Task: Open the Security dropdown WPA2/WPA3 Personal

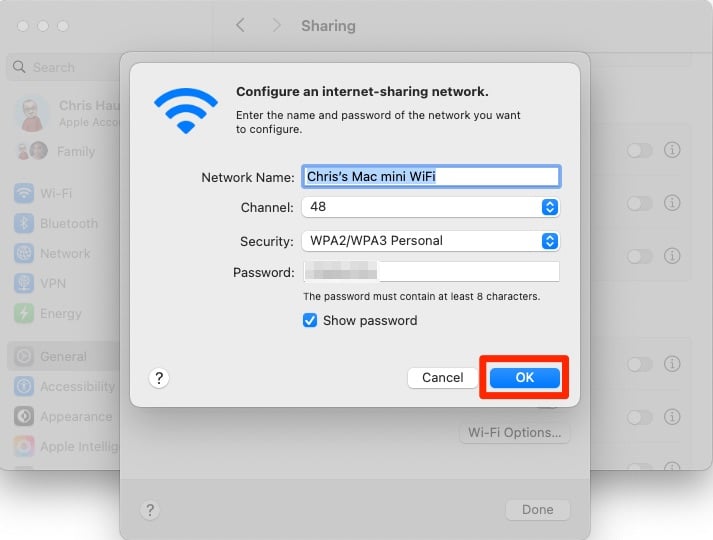Action: pos(431,241)
